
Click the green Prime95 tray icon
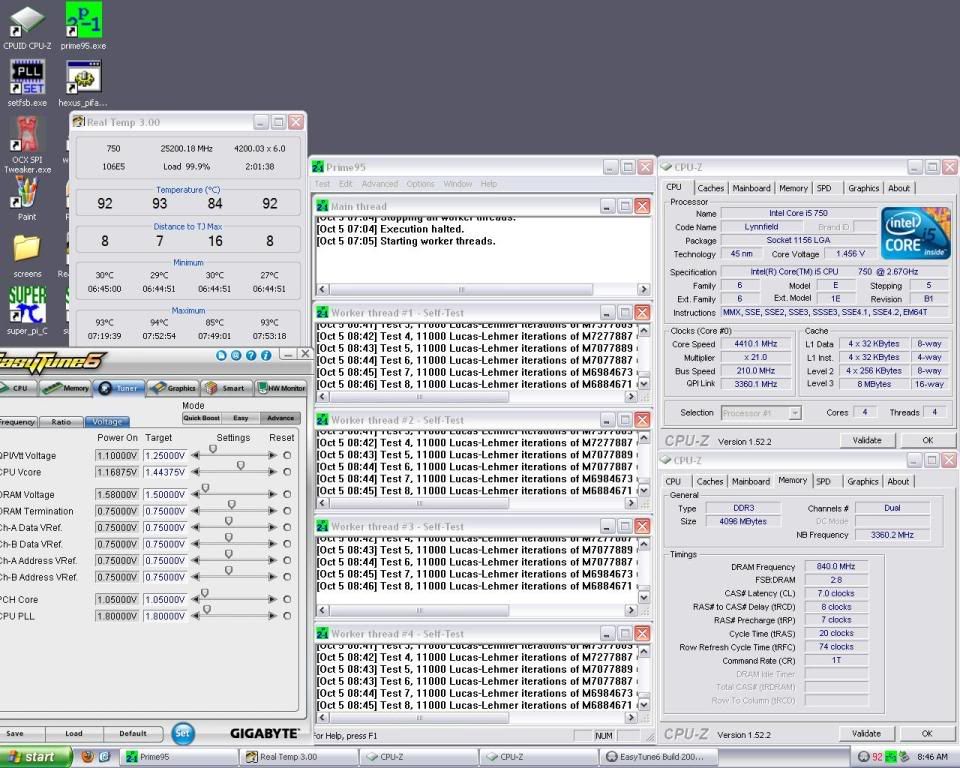tap(890, 757)
